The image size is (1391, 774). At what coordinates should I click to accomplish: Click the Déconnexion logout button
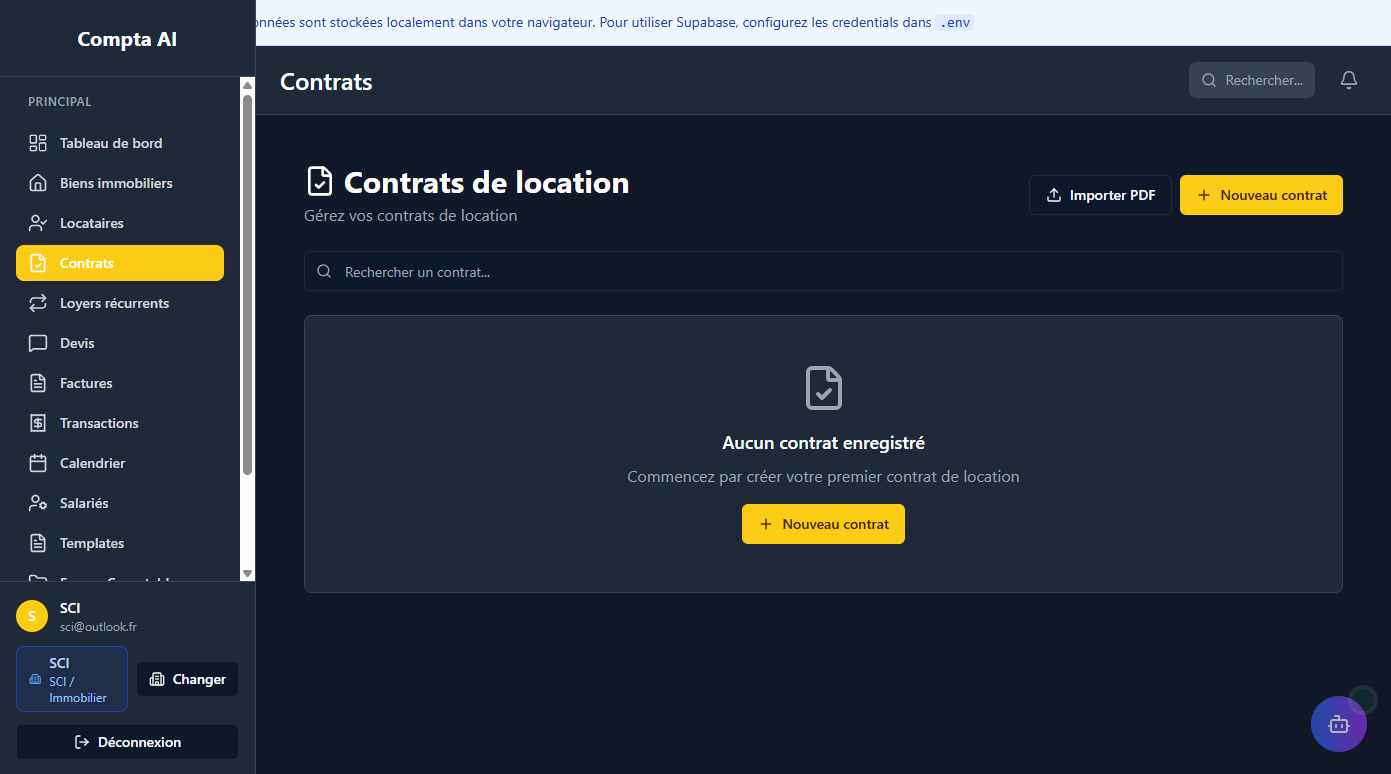tap(127, 742)
